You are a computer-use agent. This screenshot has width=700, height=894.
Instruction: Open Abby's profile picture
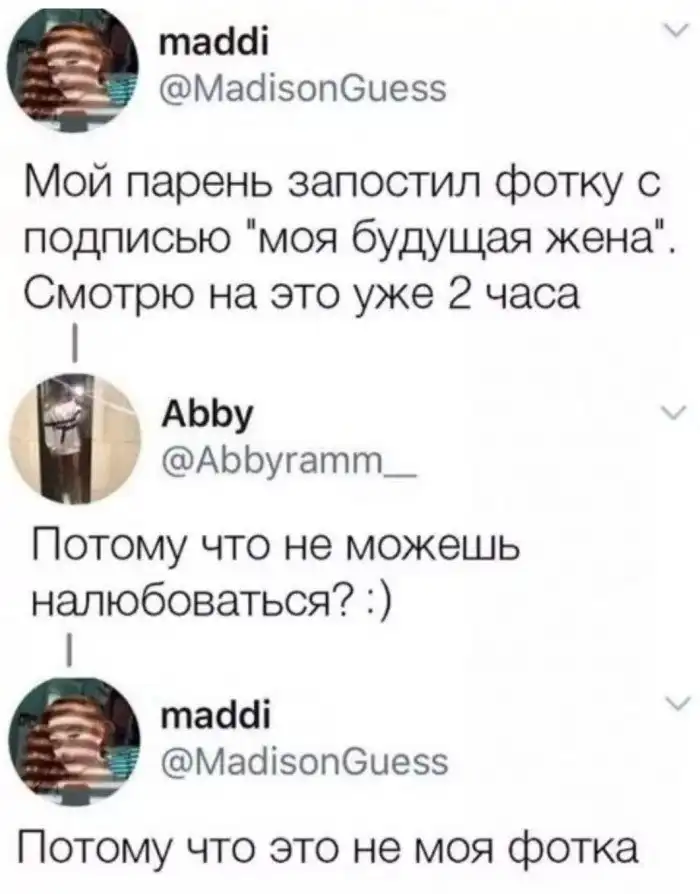coord(75,438)
